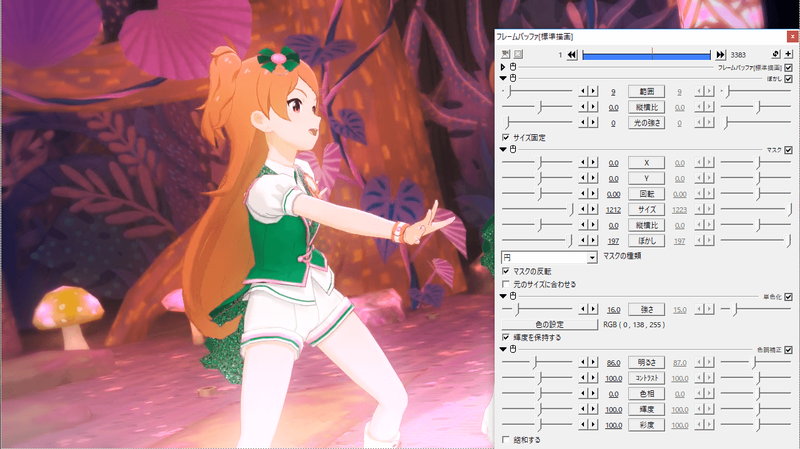Disable the 色調補正 effect checkbox
The height and width of the screenshot is (449, 800).
point(789,350)
